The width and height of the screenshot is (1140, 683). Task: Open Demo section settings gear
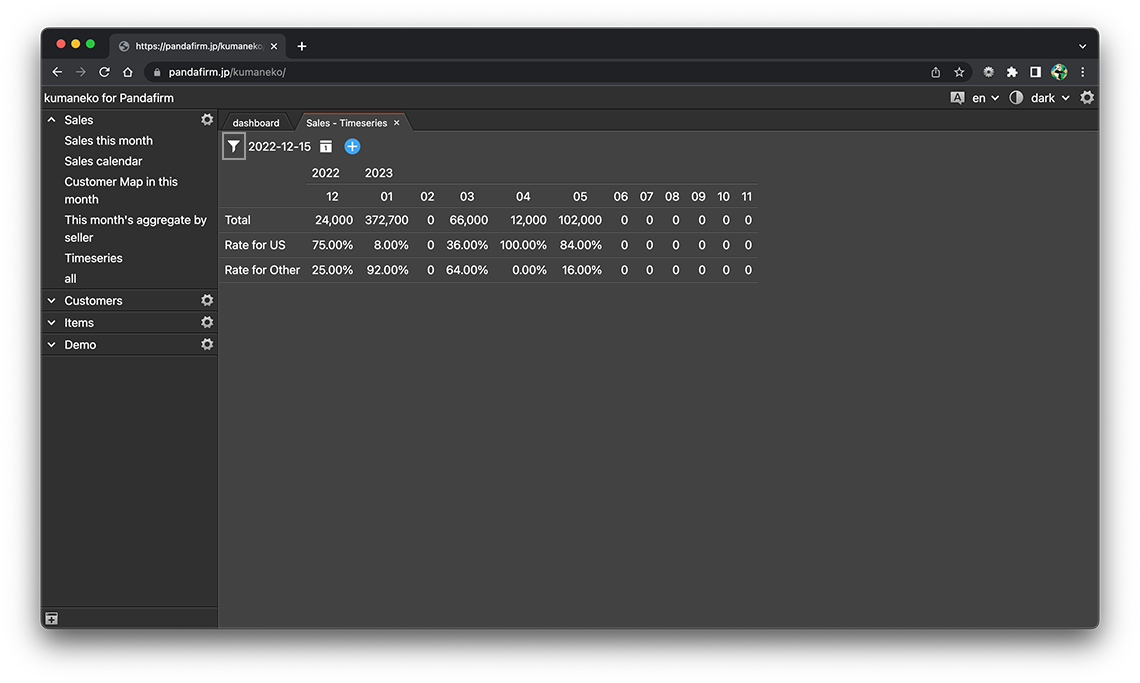(207, 344)
